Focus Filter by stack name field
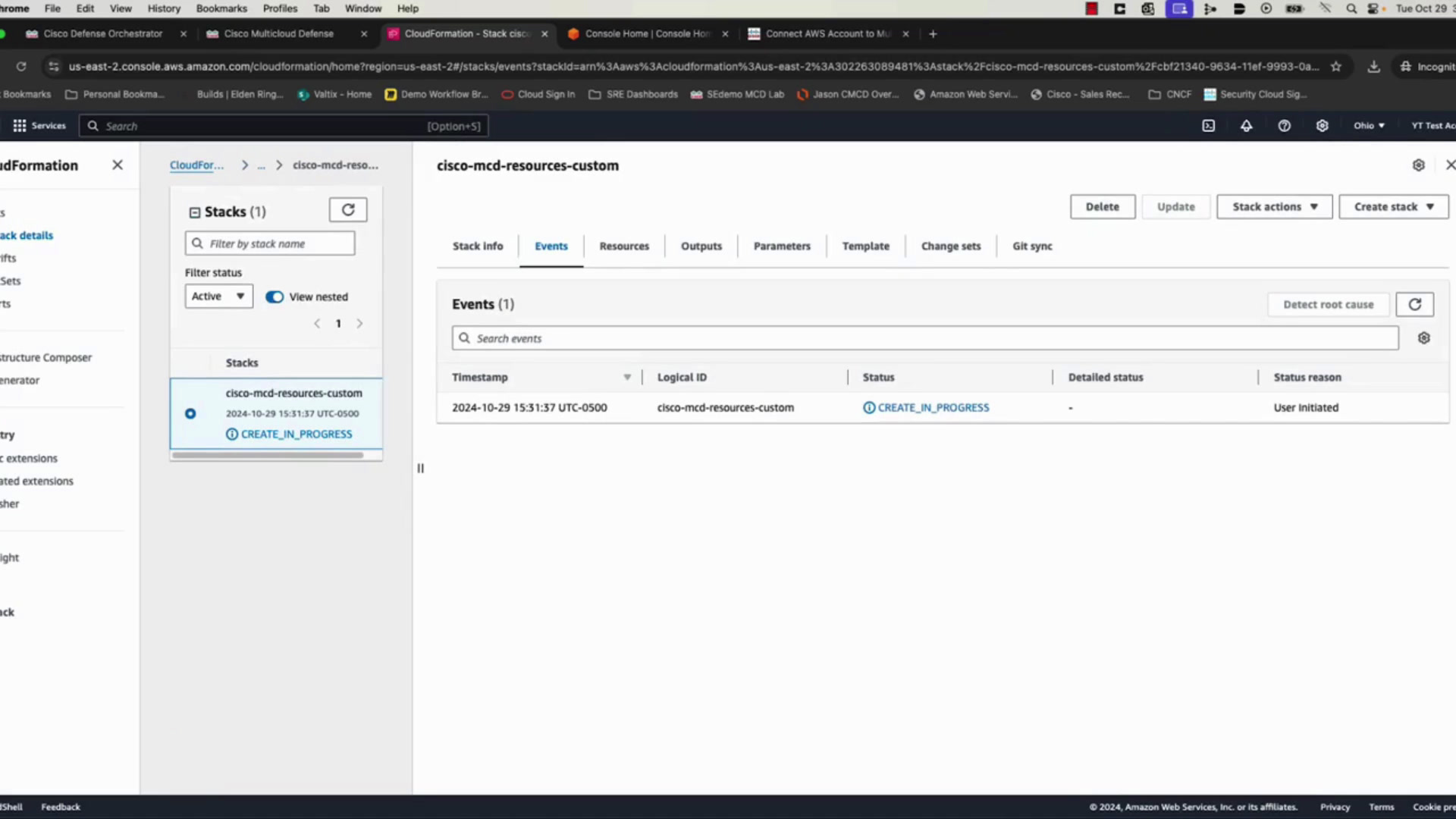The height and width of the screenshot is (819, 1456). [x=270, y=243]
